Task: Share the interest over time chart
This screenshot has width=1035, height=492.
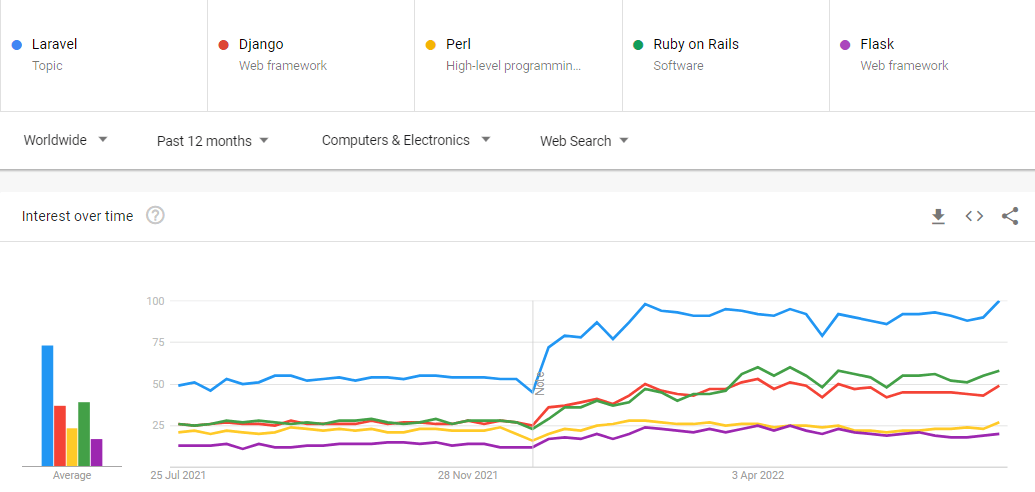Action: [1010, 216]
